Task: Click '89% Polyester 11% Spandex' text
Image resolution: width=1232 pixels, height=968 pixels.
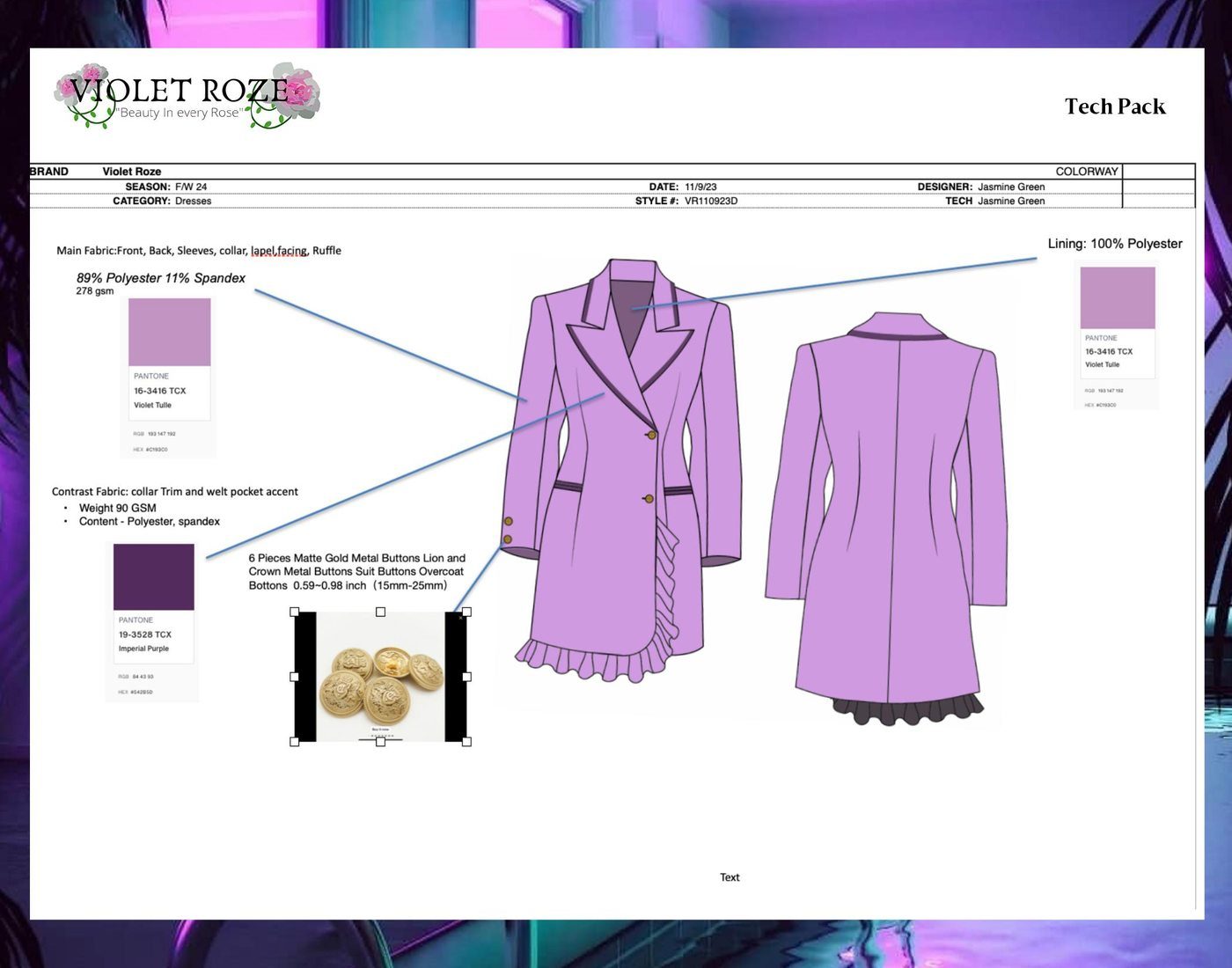Action: 161,278
